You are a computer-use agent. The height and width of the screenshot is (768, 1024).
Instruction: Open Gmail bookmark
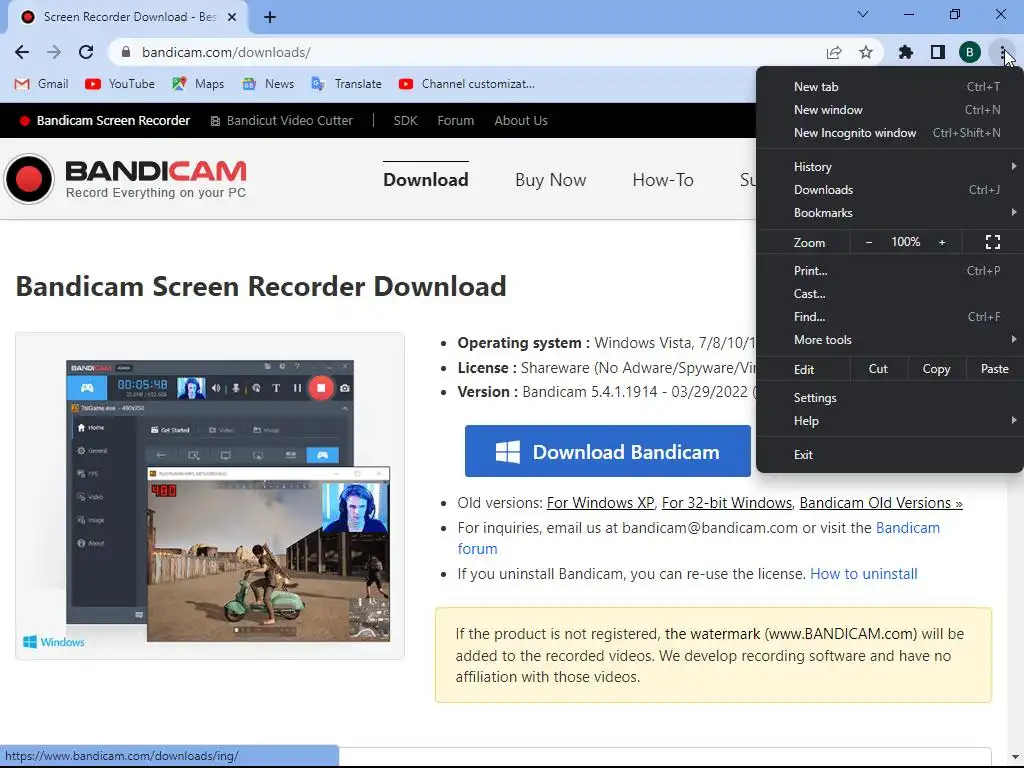tap(41, 84)
